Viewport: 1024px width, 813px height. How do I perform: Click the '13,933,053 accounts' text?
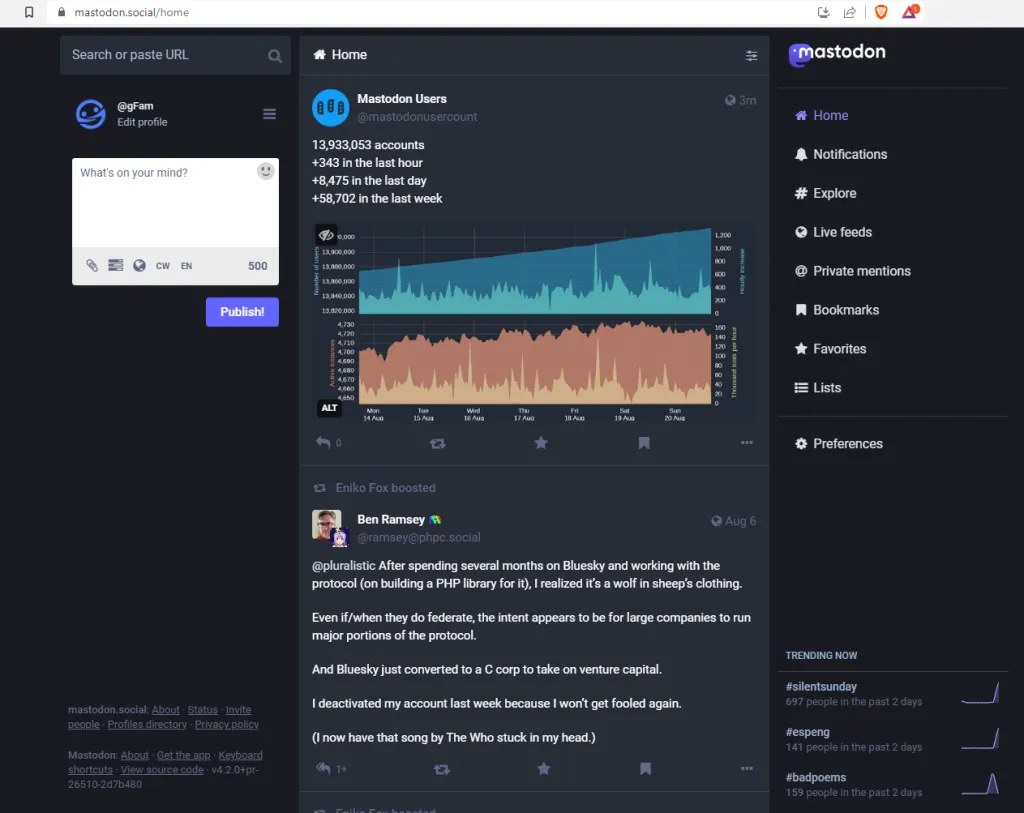[368, 145]
